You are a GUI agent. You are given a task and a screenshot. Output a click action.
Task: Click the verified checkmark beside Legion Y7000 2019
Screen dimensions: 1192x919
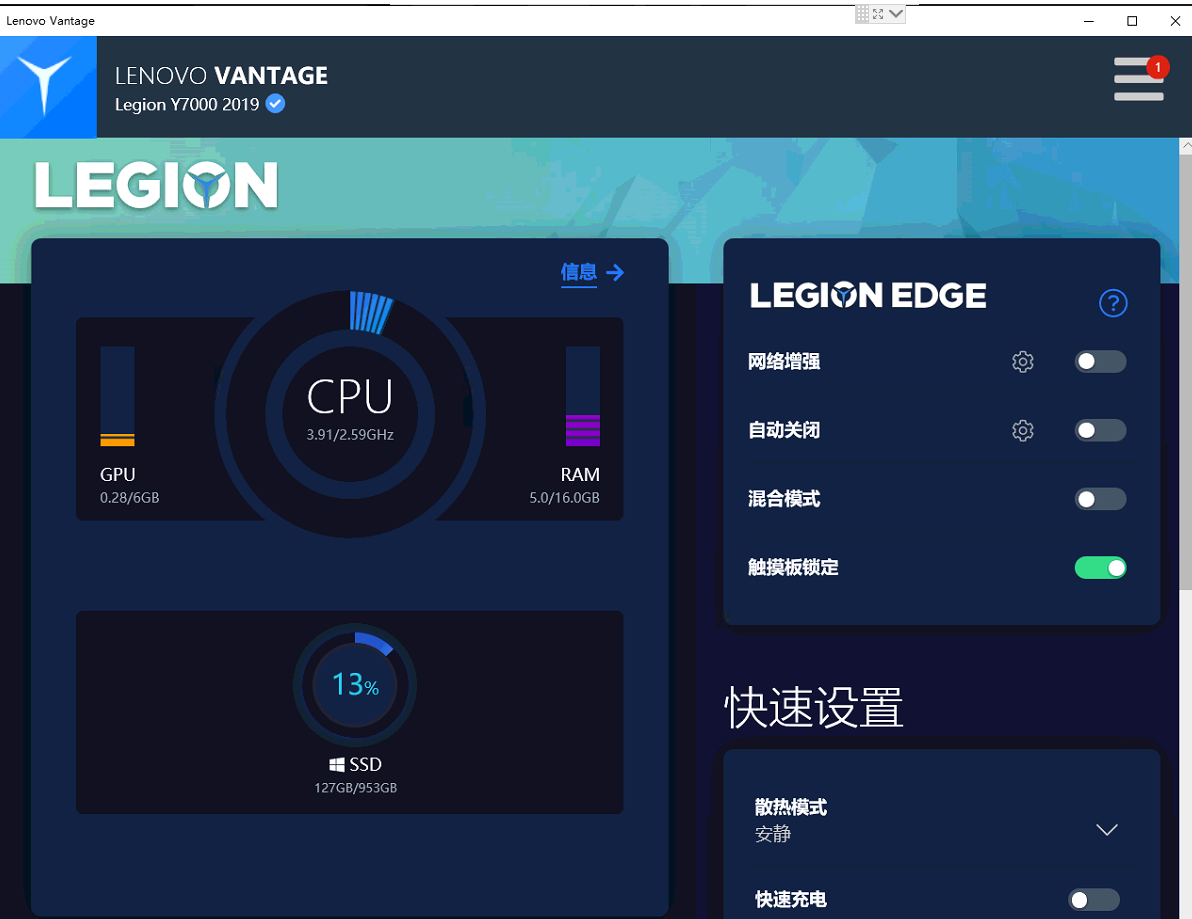click(275, 104)
